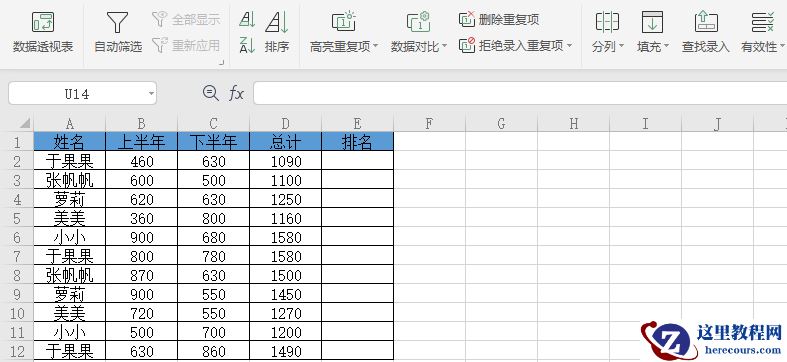Select column C header

[x=213, y=124]
